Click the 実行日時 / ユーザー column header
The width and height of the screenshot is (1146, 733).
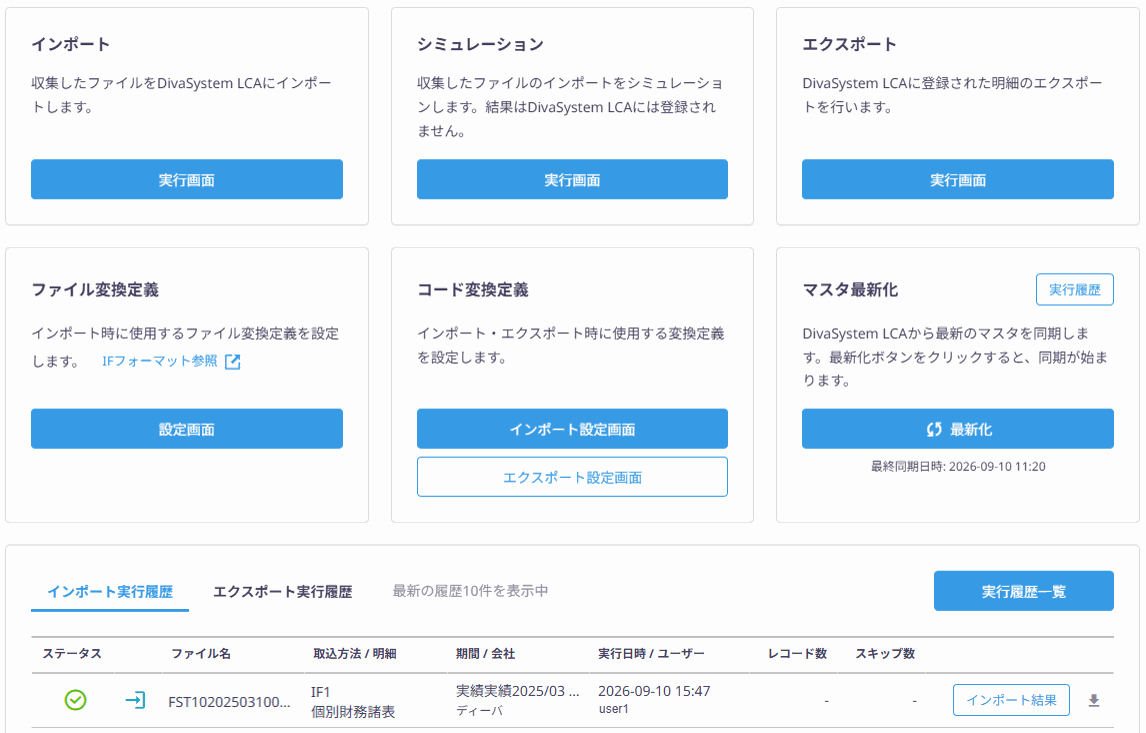point(651,653)
